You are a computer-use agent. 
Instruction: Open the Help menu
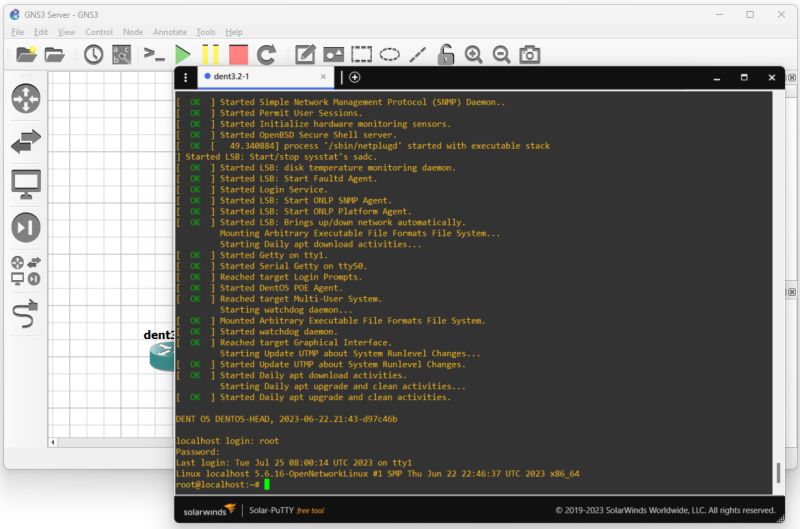pos(234,32)
